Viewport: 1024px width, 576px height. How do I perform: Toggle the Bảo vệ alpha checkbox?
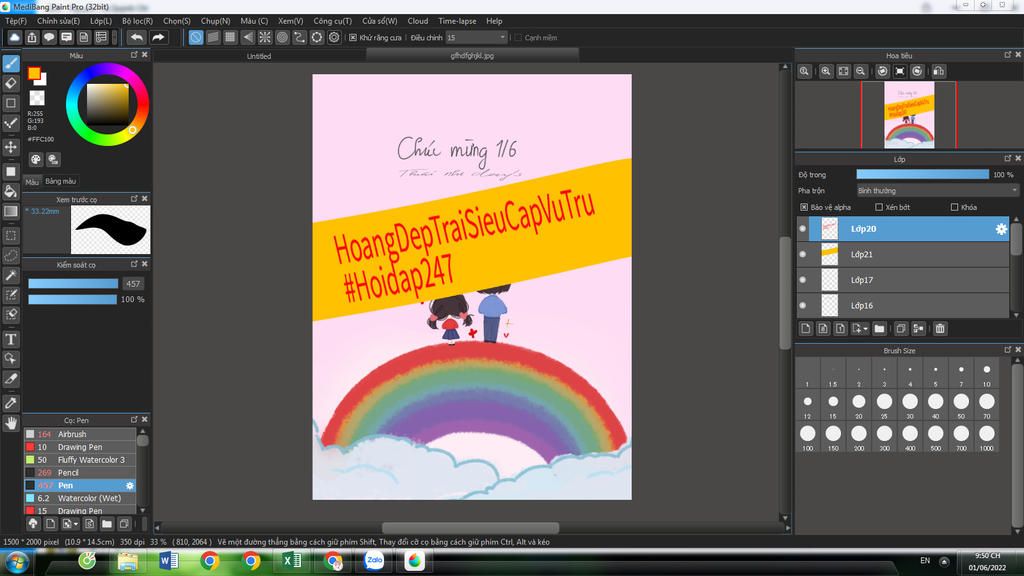(x=804, y=207)
